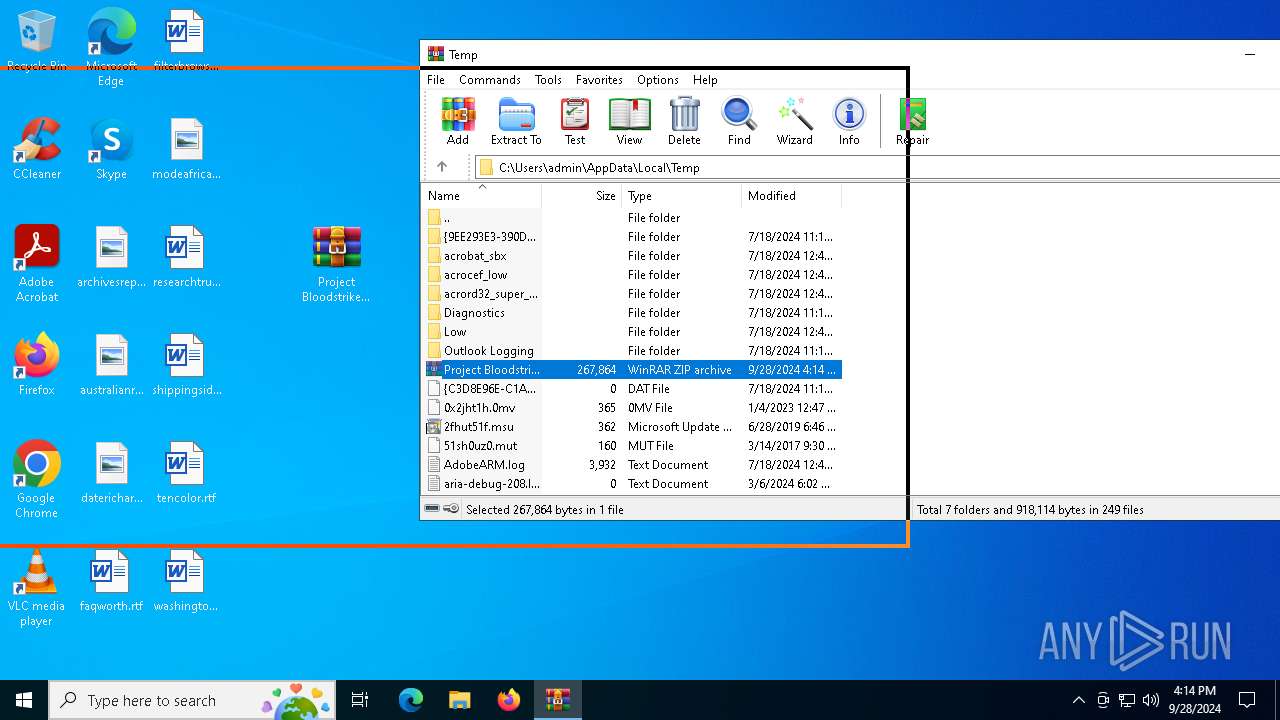Click the View toolbar icon
The width and height of the screenshot is (1280, 720).
629,121
